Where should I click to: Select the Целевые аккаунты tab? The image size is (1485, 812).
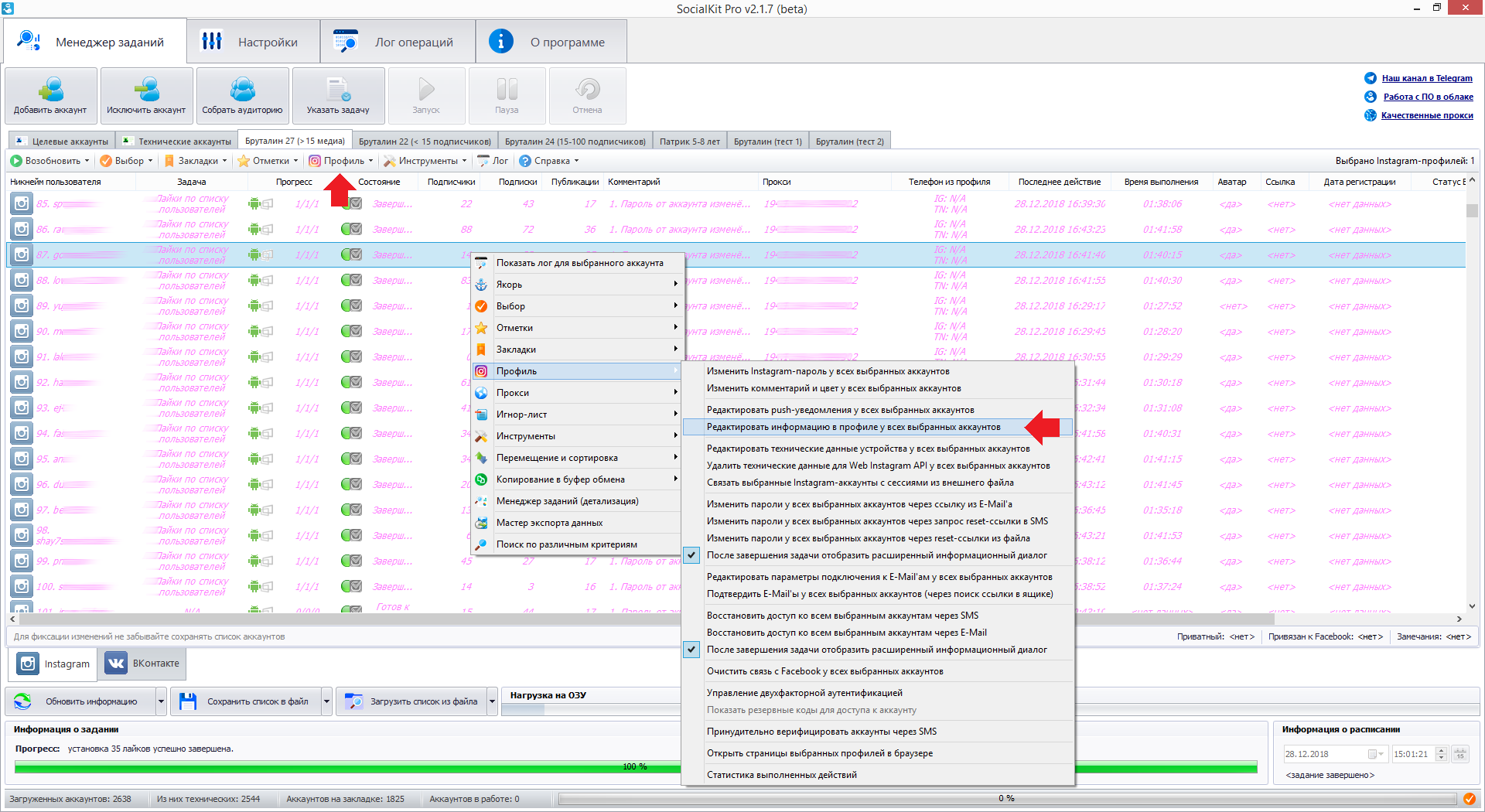click(62, 142)
